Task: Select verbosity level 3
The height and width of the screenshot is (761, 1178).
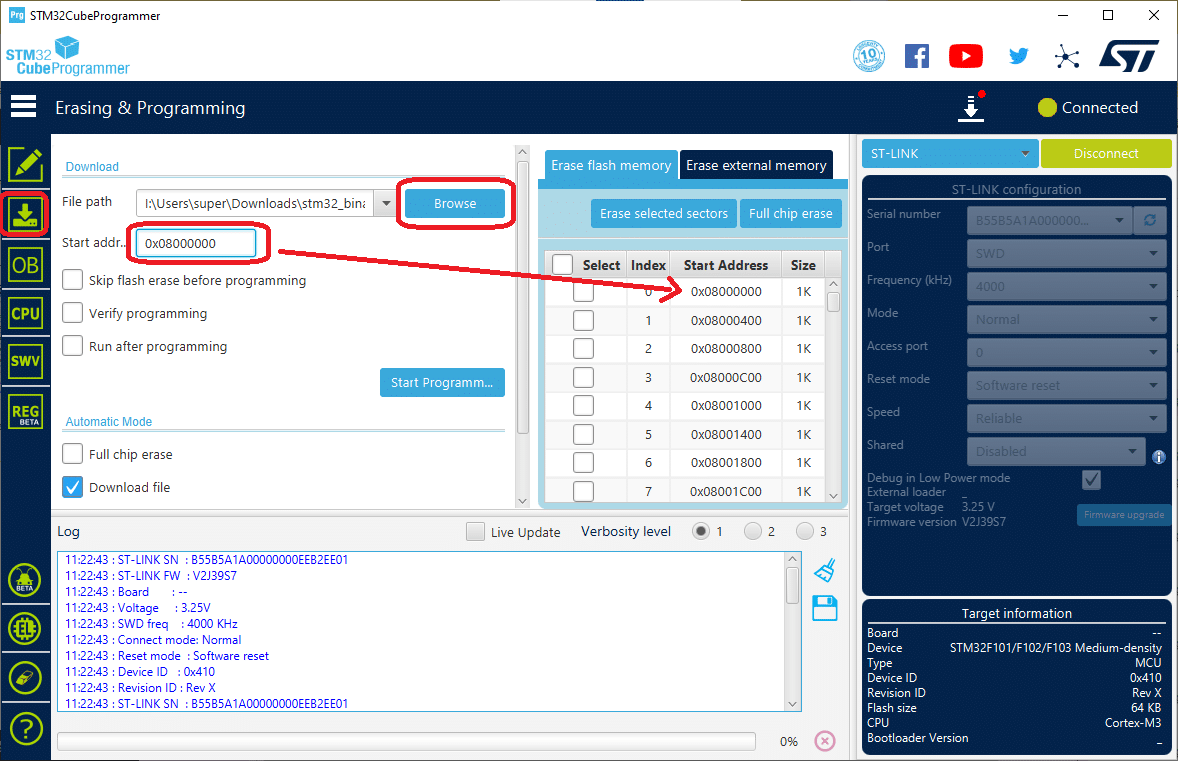Action: pos(805,531)
